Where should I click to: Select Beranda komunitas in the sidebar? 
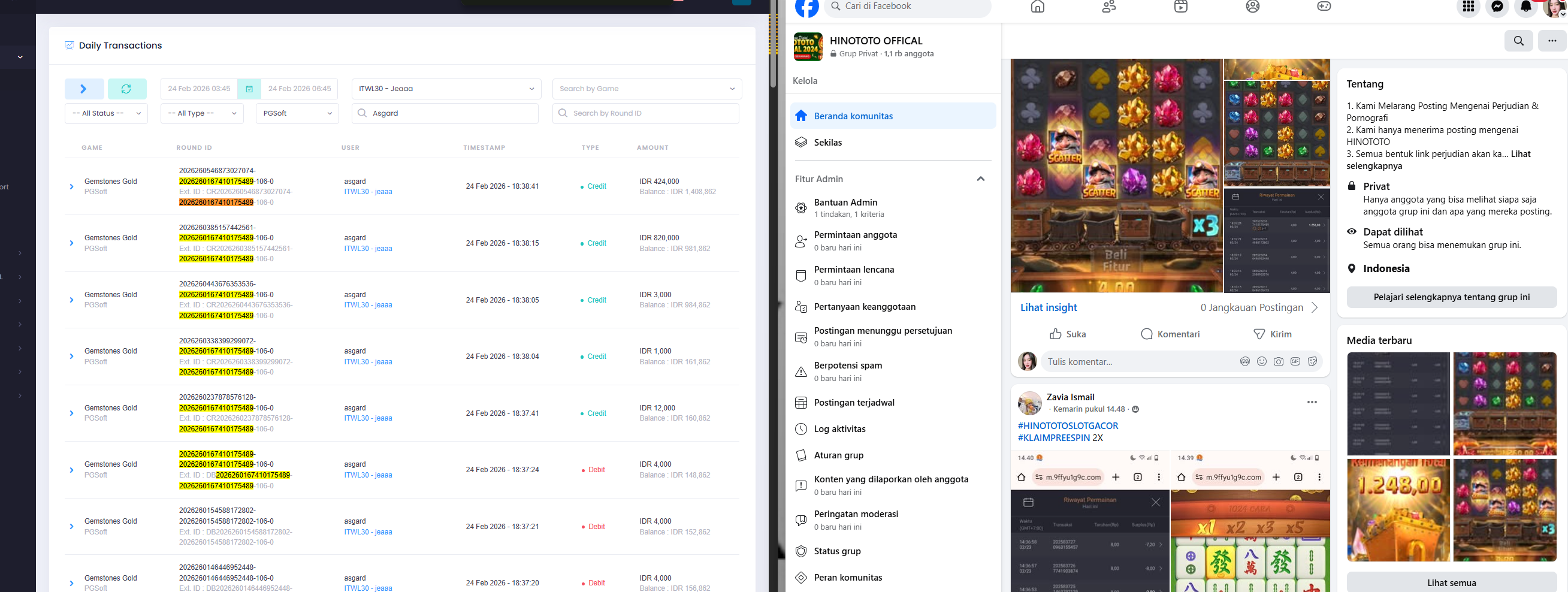click(x=893, y=116)
